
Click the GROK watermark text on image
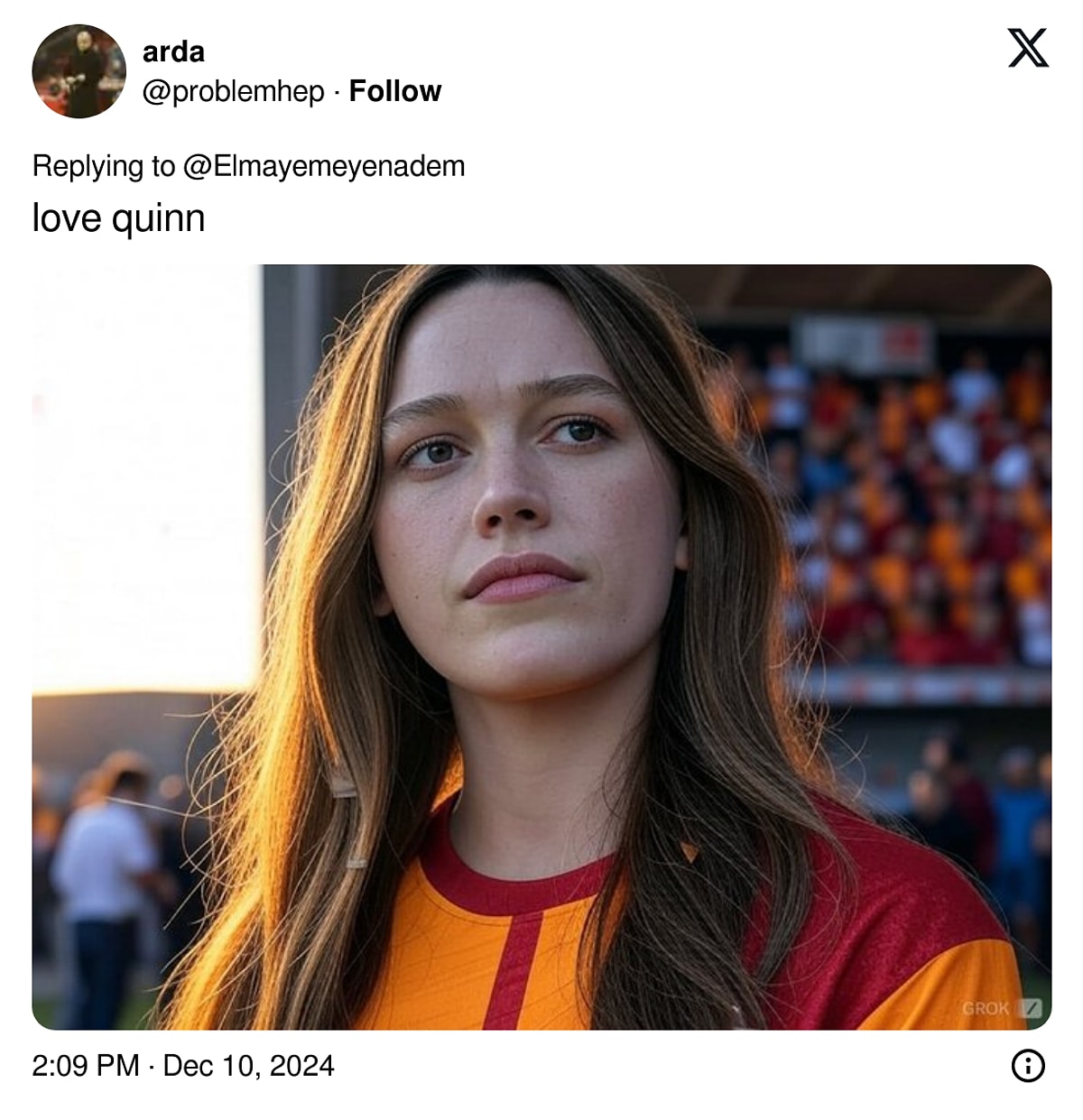coord(986,1008)
